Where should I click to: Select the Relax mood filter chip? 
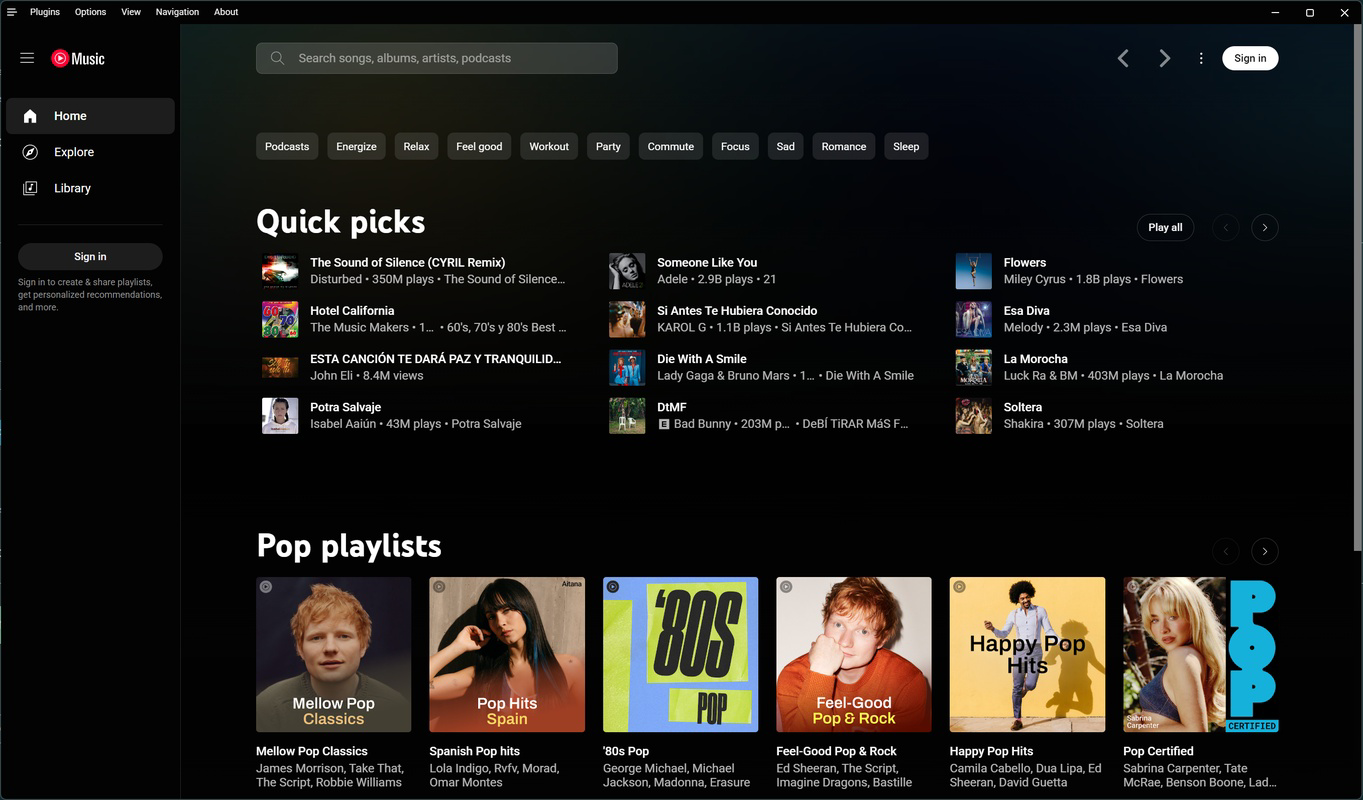click(x=416, y=146)
